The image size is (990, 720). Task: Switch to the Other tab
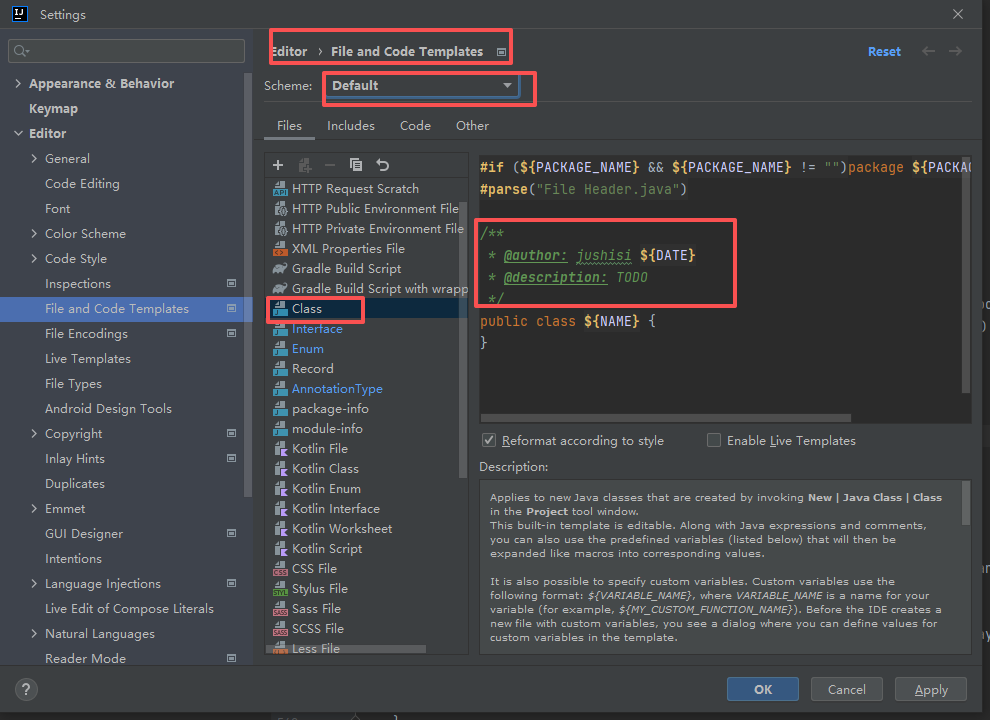472,126
